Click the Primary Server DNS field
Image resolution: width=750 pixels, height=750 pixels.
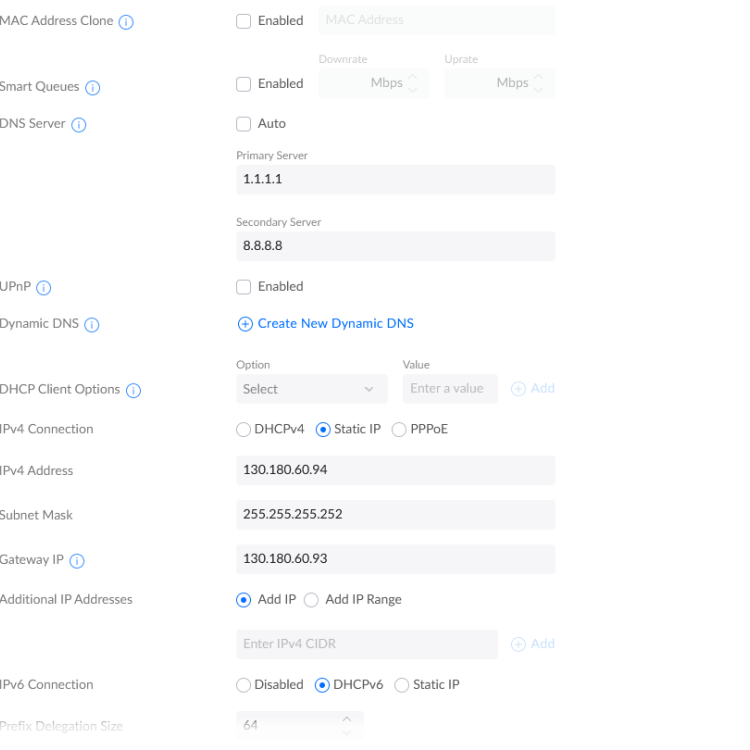pyautogui.click(x=395, y=180)
